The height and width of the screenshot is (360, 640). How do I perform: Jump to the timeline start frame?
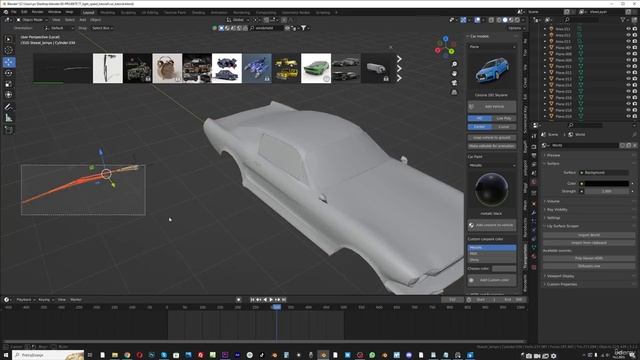pos(252,300)
